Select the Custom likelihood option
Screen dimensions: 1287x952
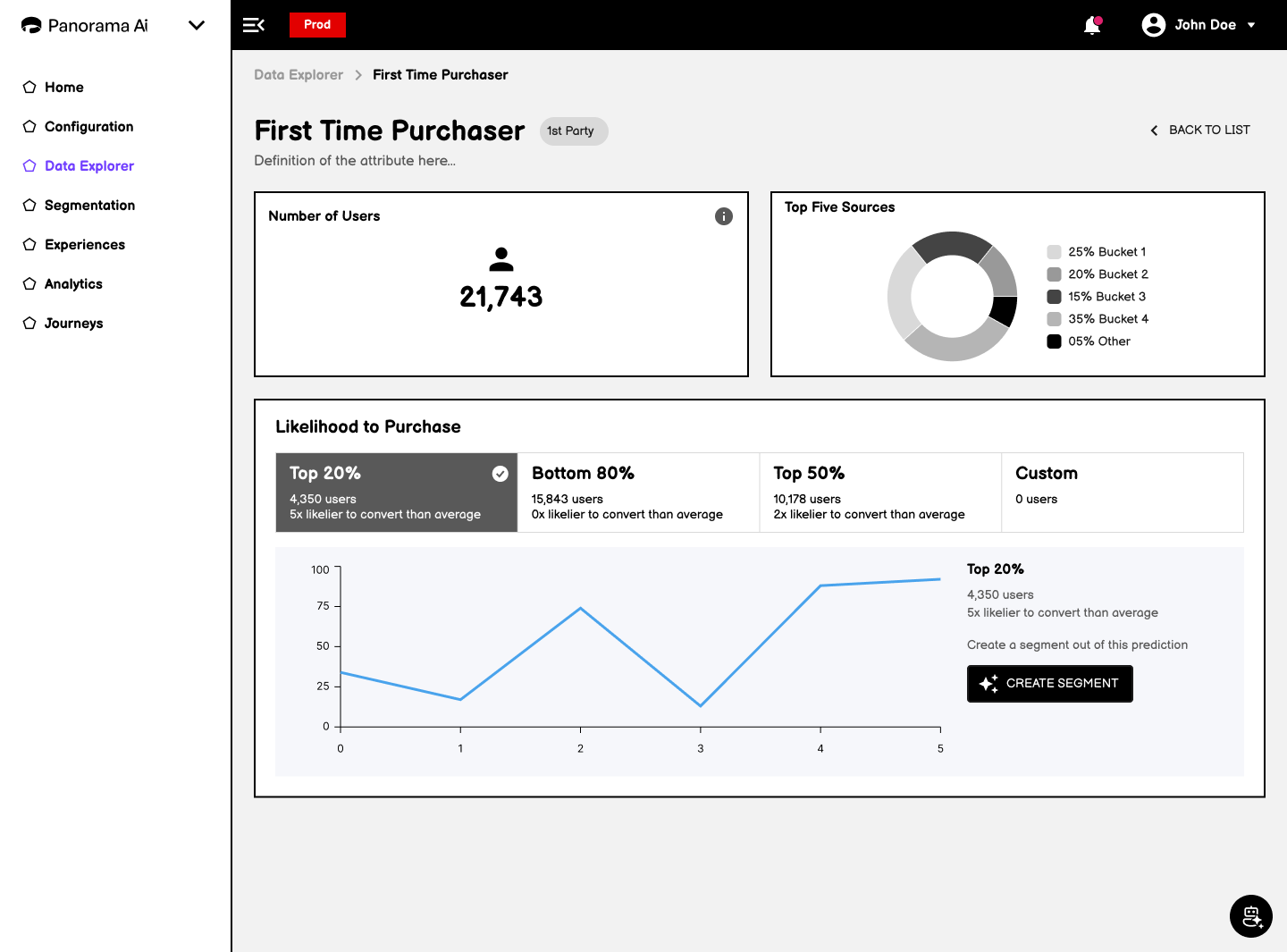click(1123, 493)
